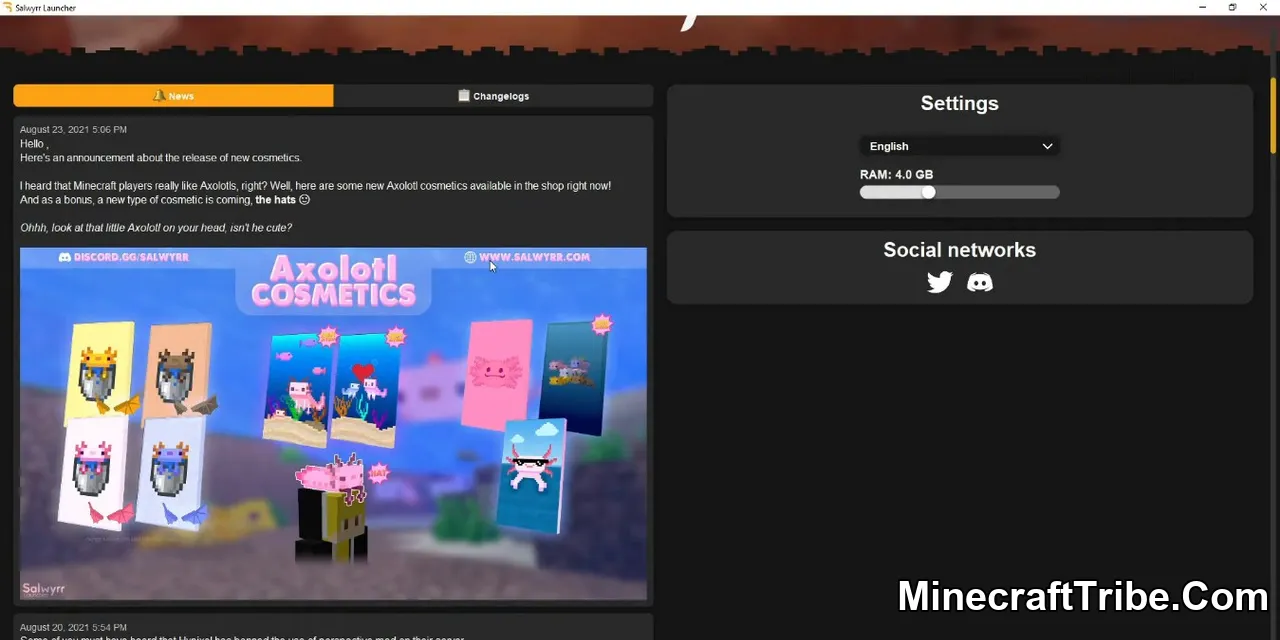1280x640 pixels.
Task: Restore down the launcher window
Action: (x=1233, y=7)
